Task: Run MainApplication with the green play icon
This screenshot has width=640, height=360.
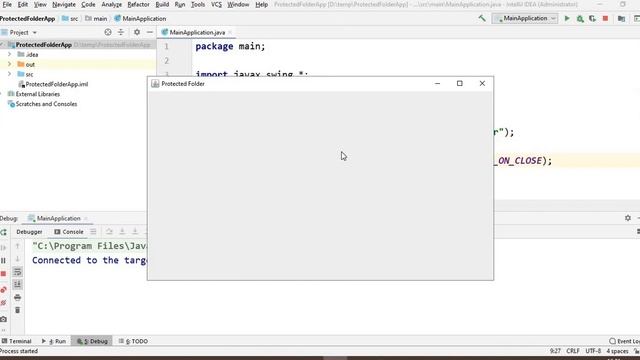Action: coord(567,18)
